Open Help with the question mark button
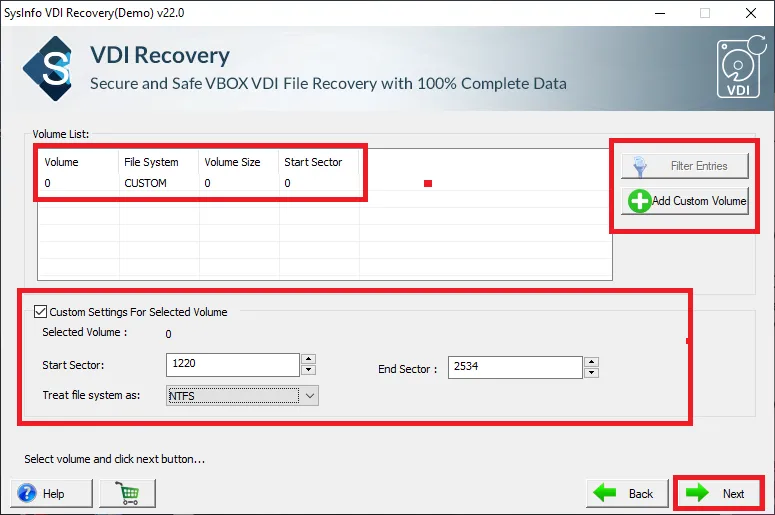This screenshot has width=775, height=515. tap(51, 493)
